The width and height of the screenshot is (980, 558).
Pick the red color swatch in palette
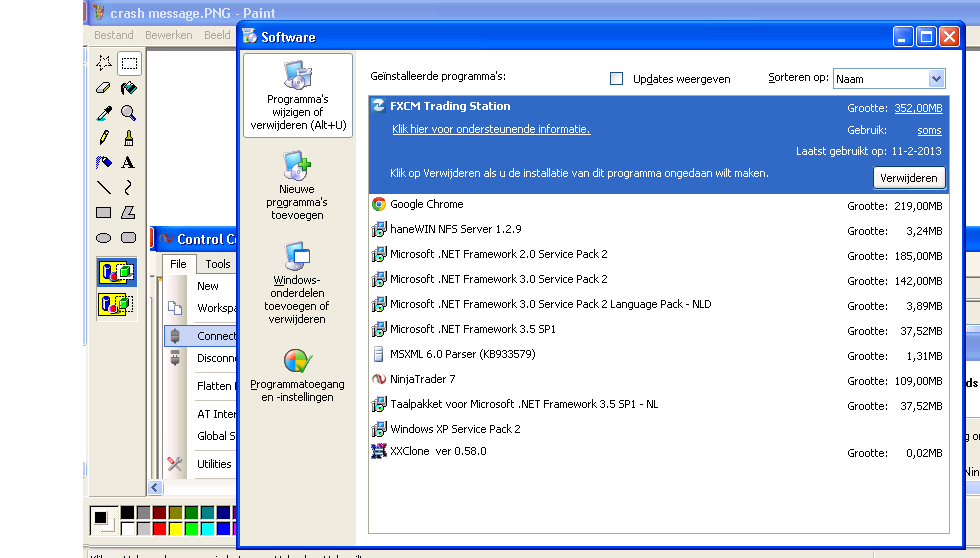(x=160, y=529)
